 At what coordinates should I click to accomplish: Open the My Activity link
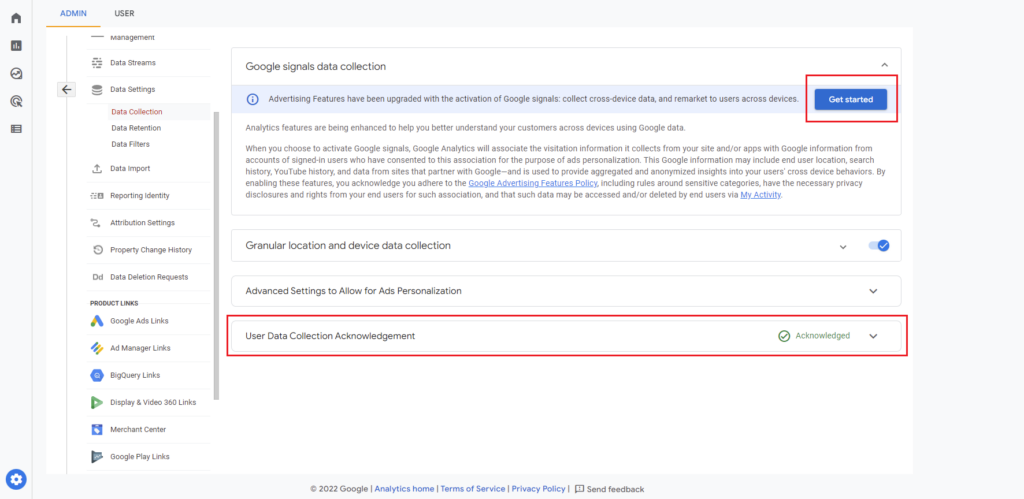(760, 195)
